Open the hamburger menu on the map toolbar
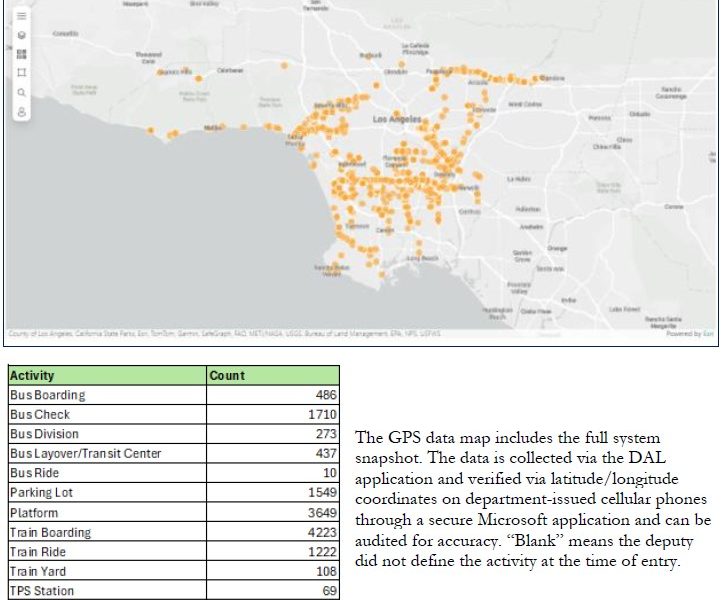Image resolution: width=724 pixels, height=600 pixels. [22, 17]
